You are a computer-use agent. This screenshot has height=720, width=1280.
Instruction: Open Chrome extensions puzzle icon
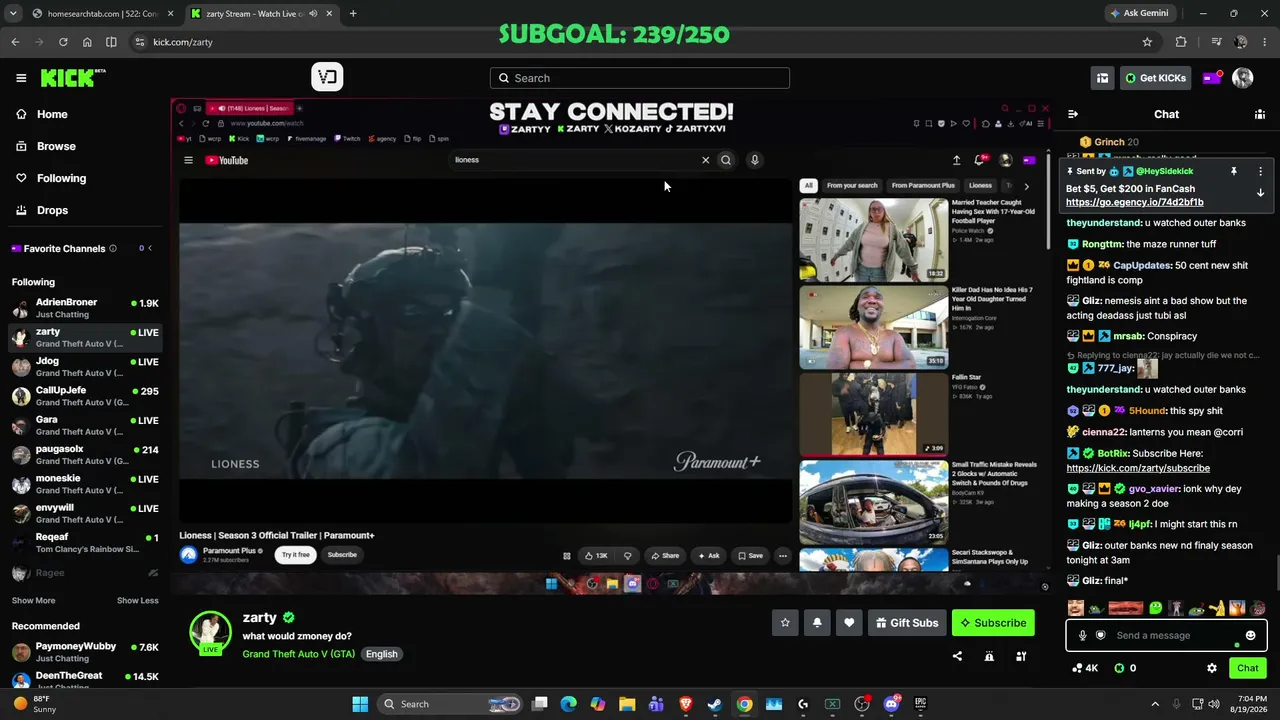(x=1181, y=42)
